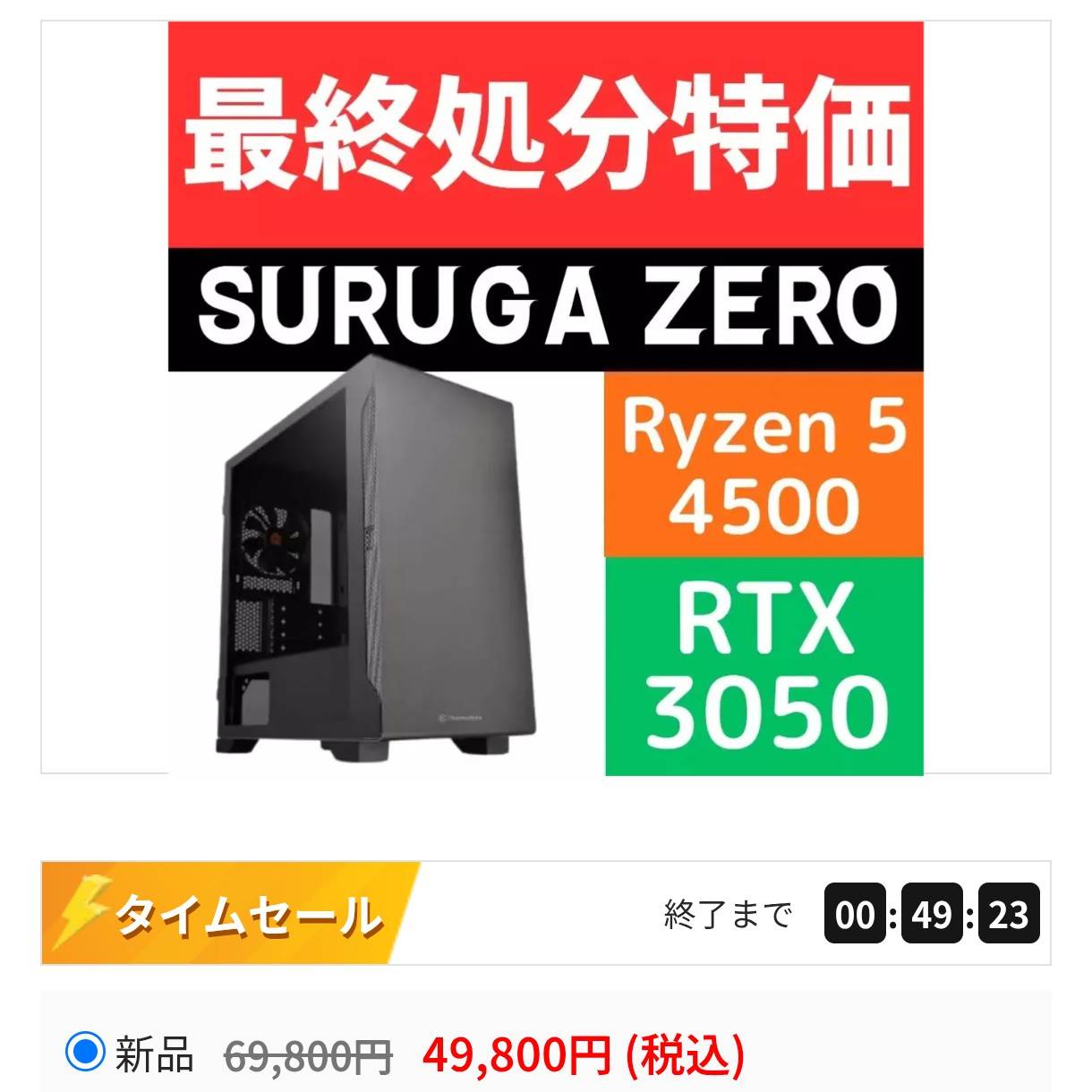Click the green RTX 3050 badge
The image size is (1092, 1092).
[764, 666]
